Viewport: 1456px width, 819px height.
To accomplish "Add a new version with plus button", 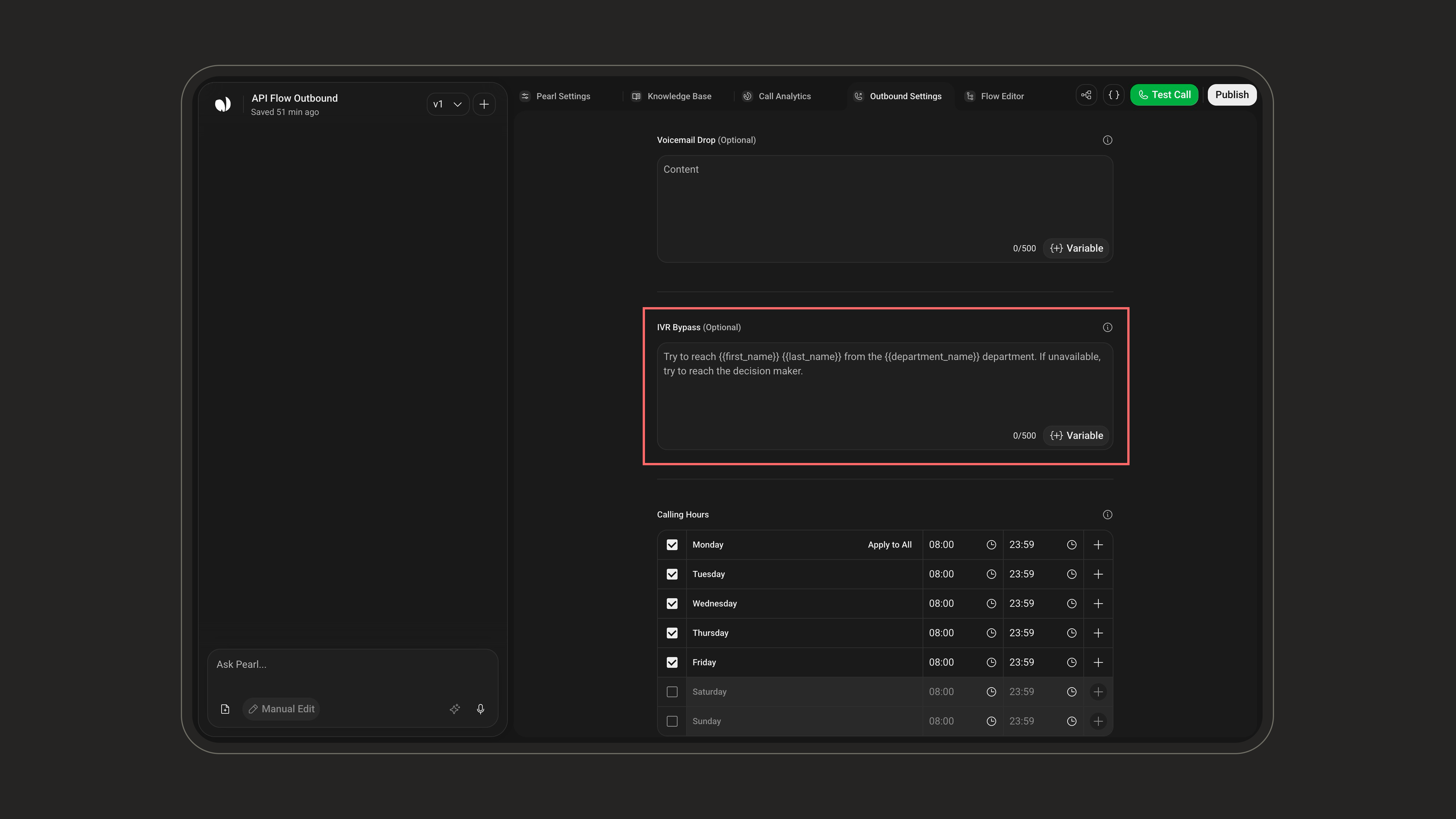I will pyautogui.click(x=484, y=104).
